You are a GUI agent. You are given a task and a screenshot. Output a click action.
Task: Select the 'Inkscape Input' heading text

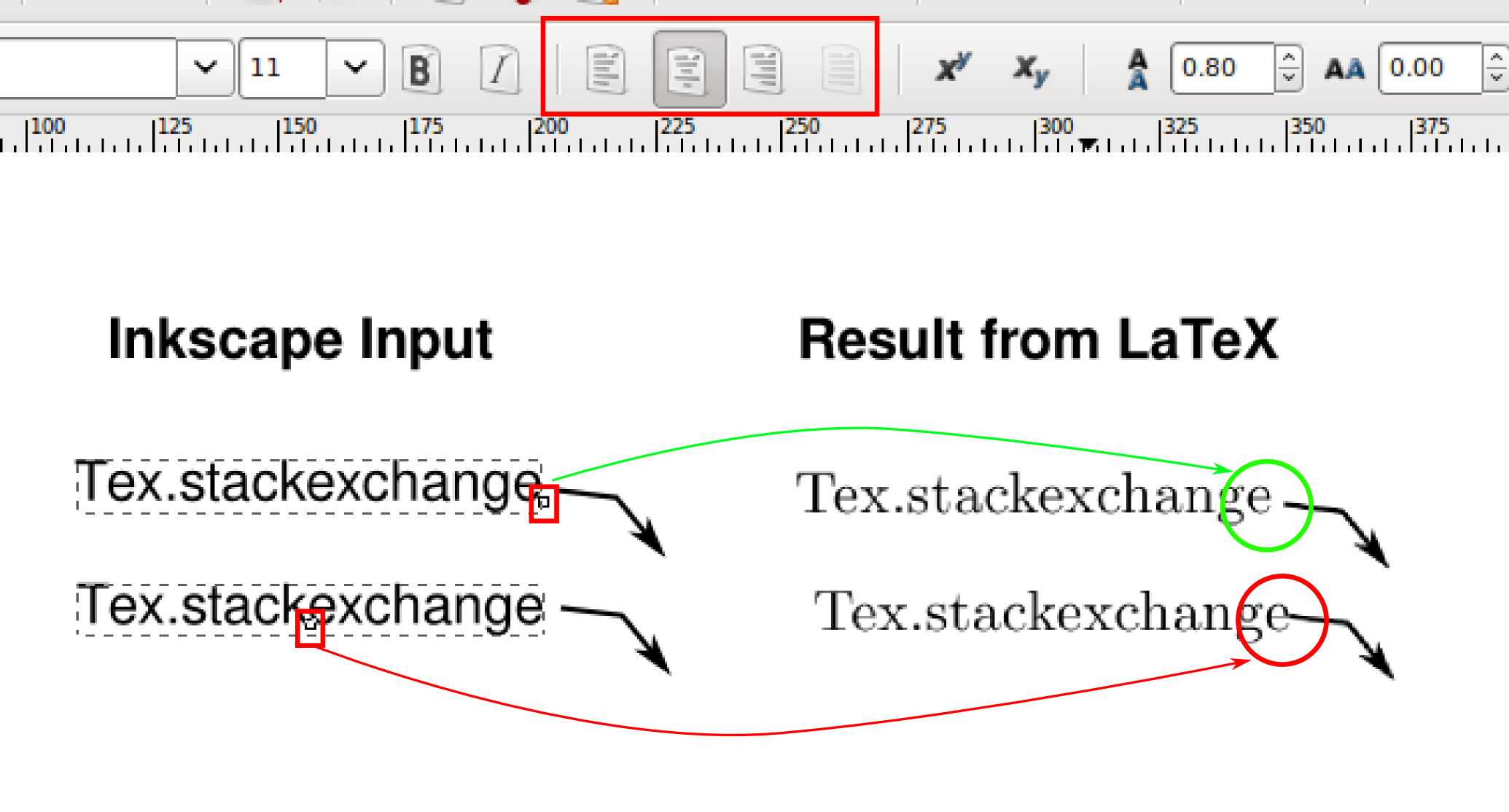(x=300, y=340)
